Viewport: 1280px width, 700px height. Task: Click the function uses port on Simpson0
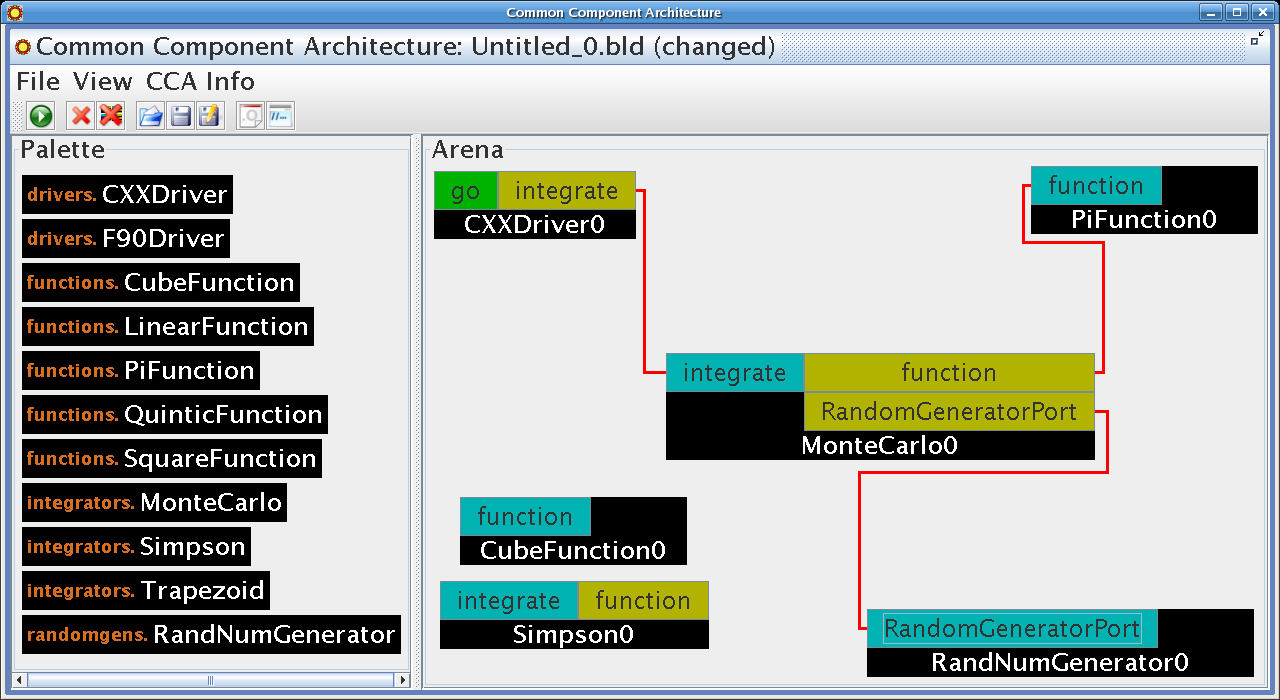point(643,601)
